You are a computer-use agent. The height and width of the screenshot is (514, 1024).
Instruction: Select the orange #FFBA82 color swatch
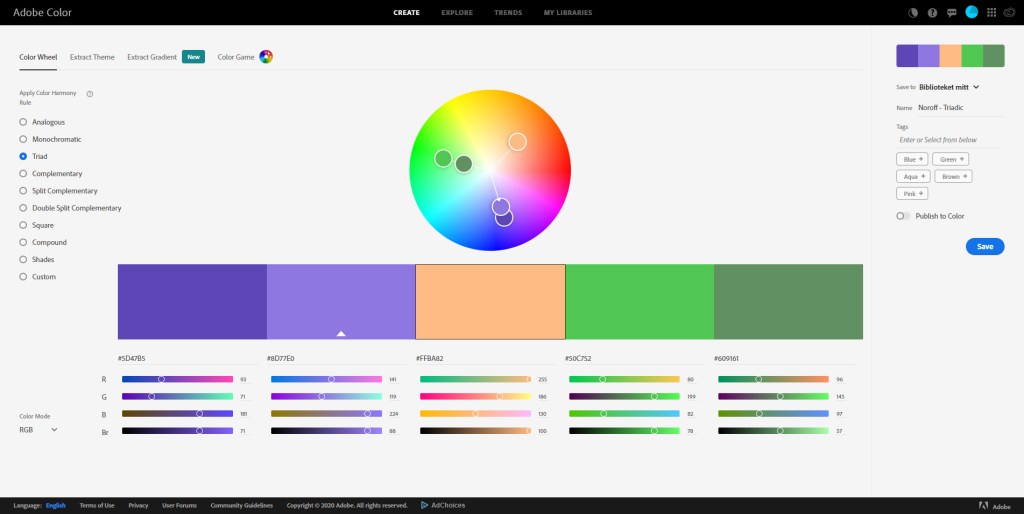click(490, 302)
